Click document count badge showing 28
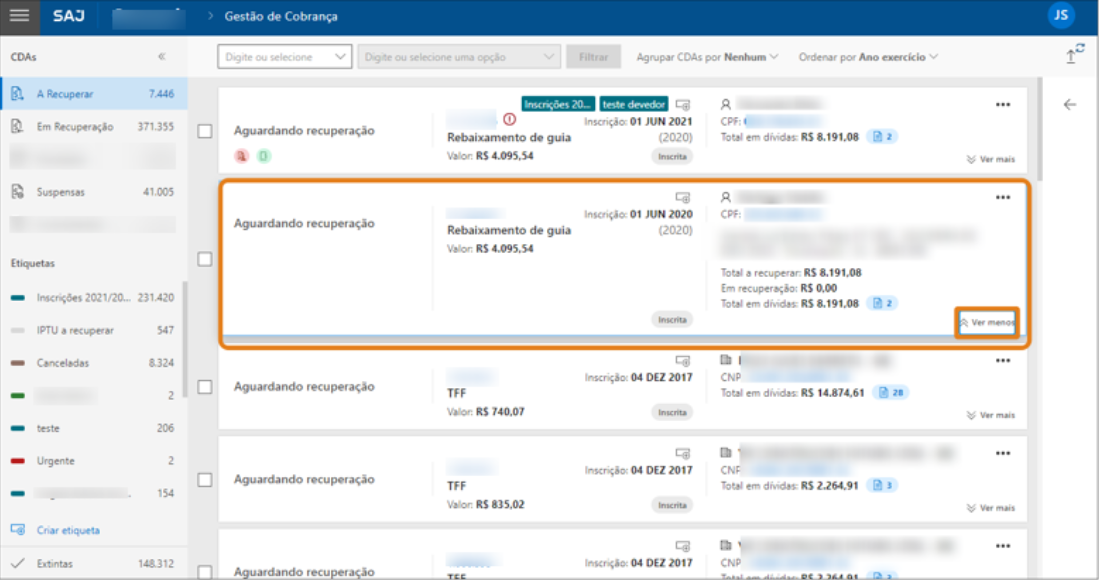 tap(890, 393)
